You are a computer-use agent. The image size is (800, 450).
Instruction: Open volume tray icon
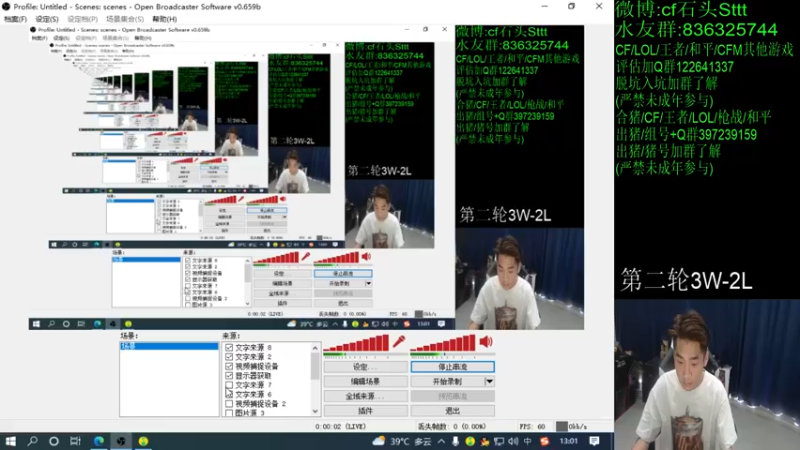click(x=513, y=441)
